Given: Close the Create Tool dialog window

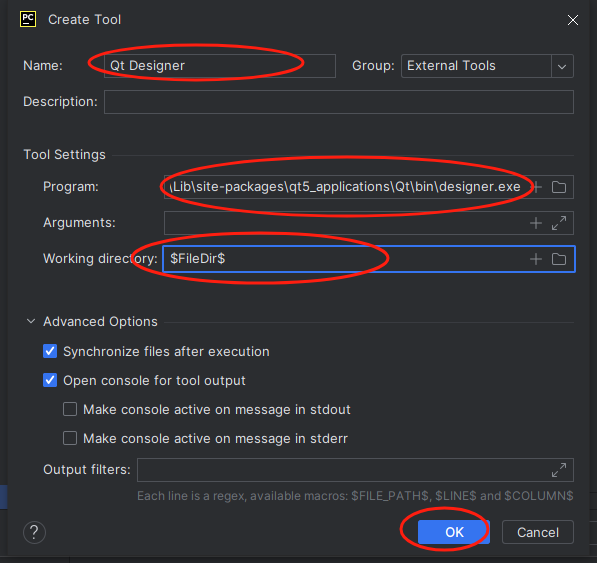Looking at the screenshot, I should point(573,20).
